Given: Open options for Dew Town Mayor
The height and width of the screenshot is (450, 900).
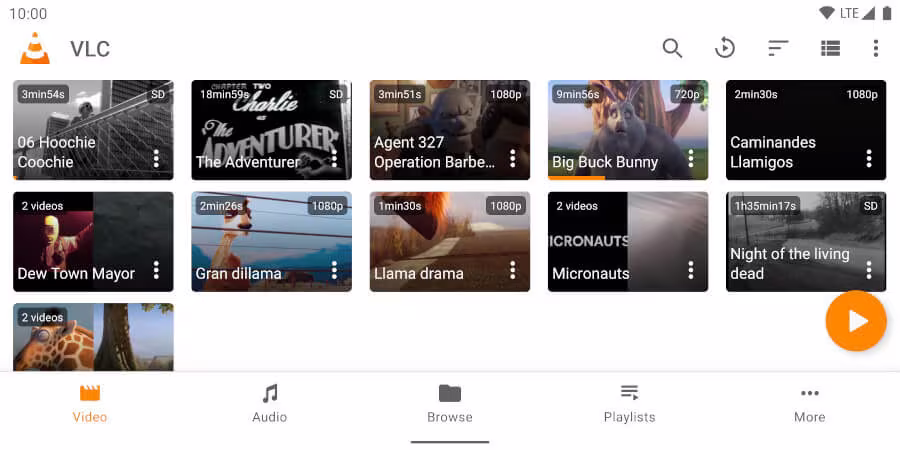Looking at the screenshot, I should pyautogui.click(x=156, y=270).
